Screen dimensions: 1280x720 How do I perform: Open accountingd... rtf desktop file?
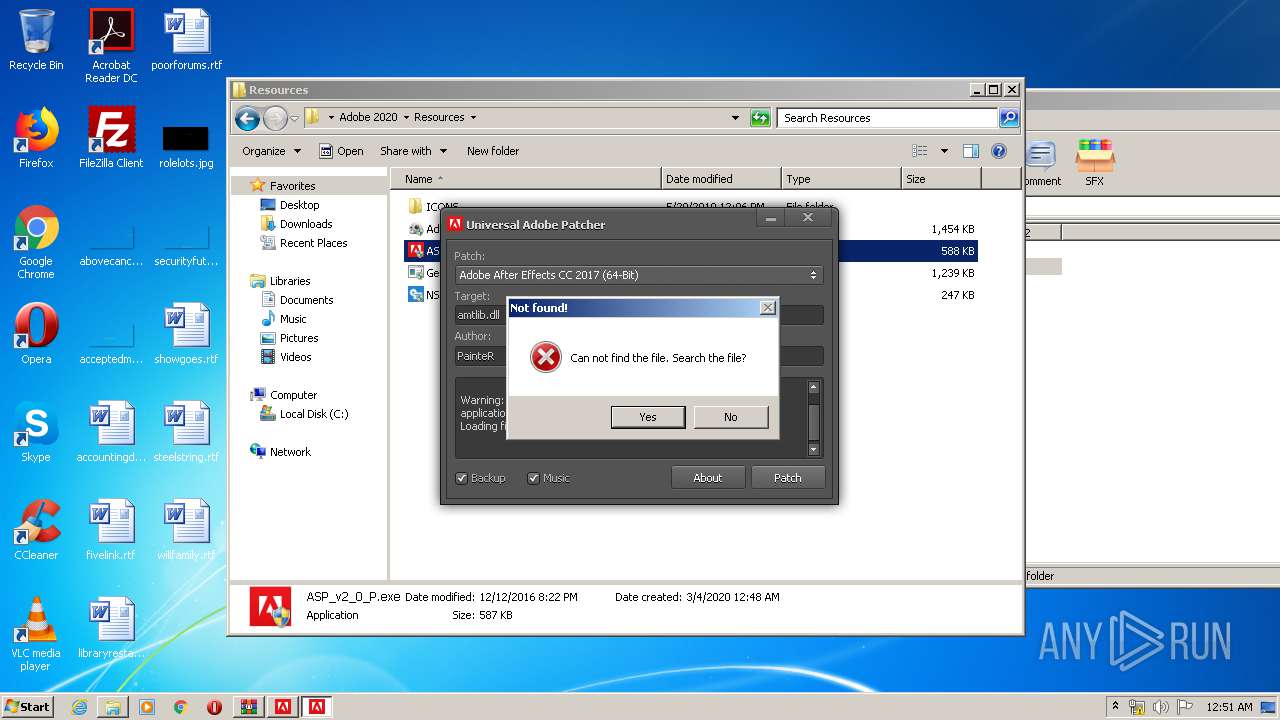pos(111,432)
